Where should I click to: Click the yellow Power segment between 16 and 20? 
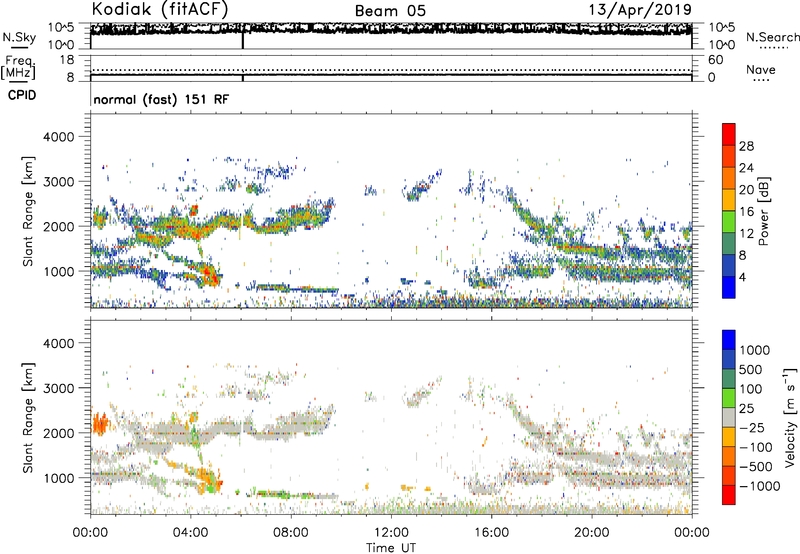point(729,199)
